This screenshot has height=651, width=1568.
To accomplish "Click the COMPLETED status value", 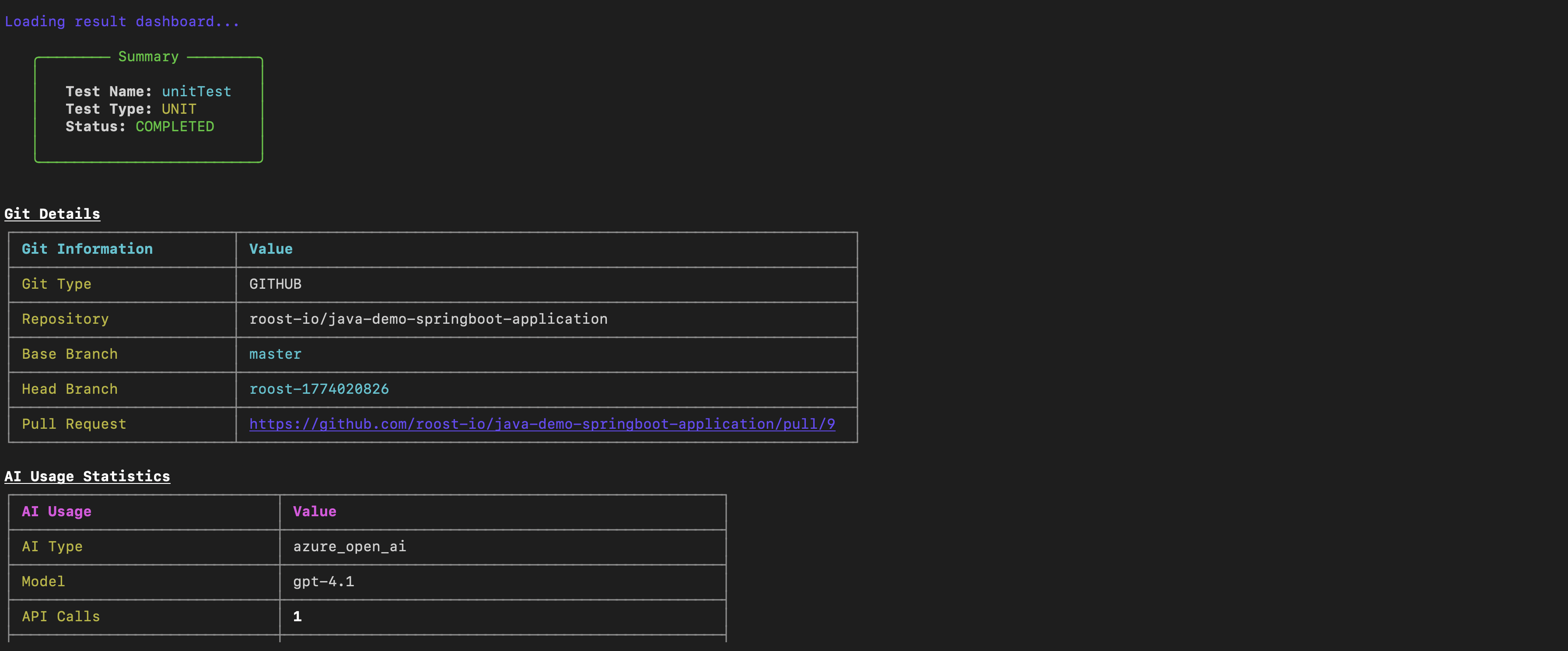I will coord(175,126).
